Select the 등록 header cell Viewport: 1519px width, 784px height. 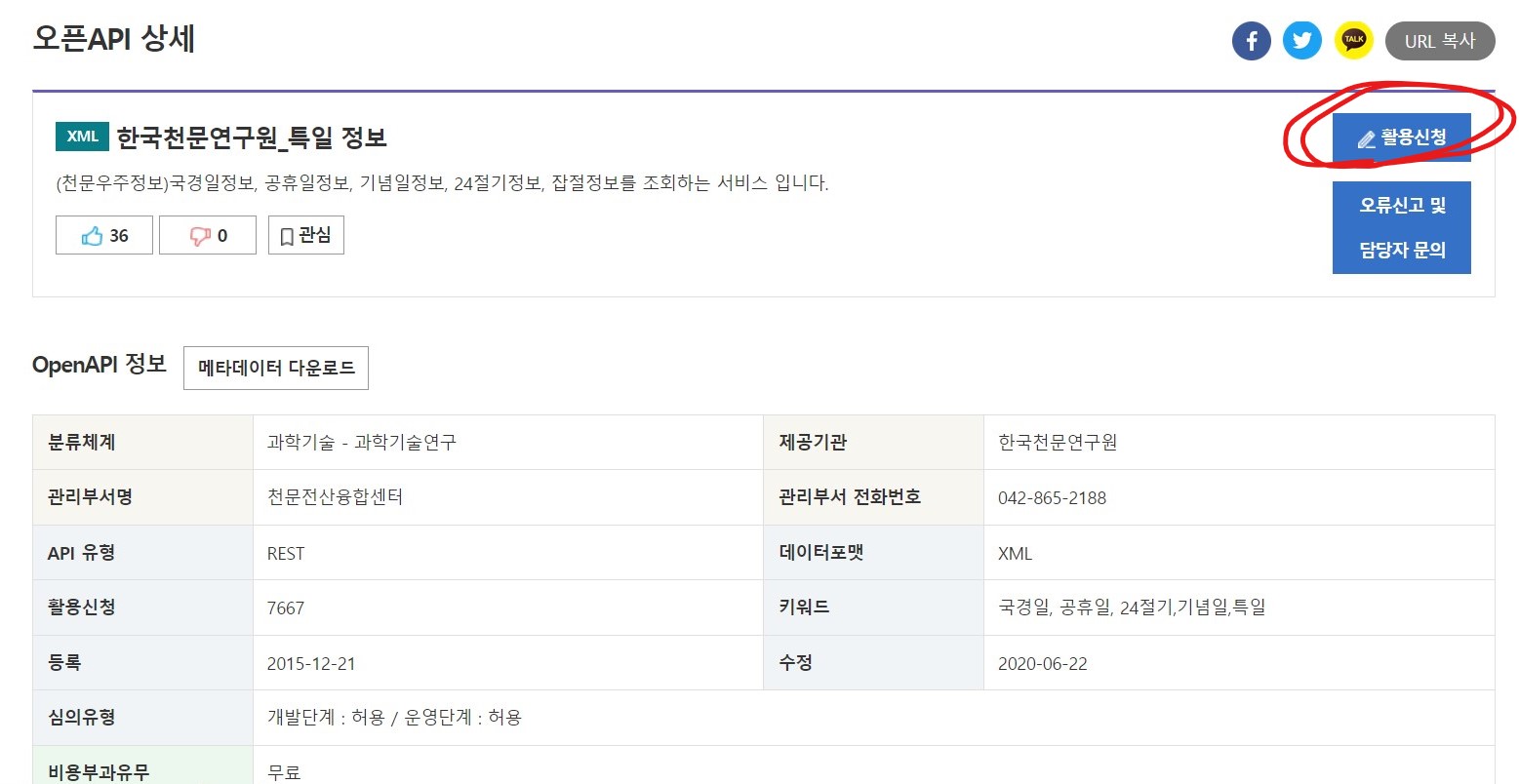coord(142,662)
